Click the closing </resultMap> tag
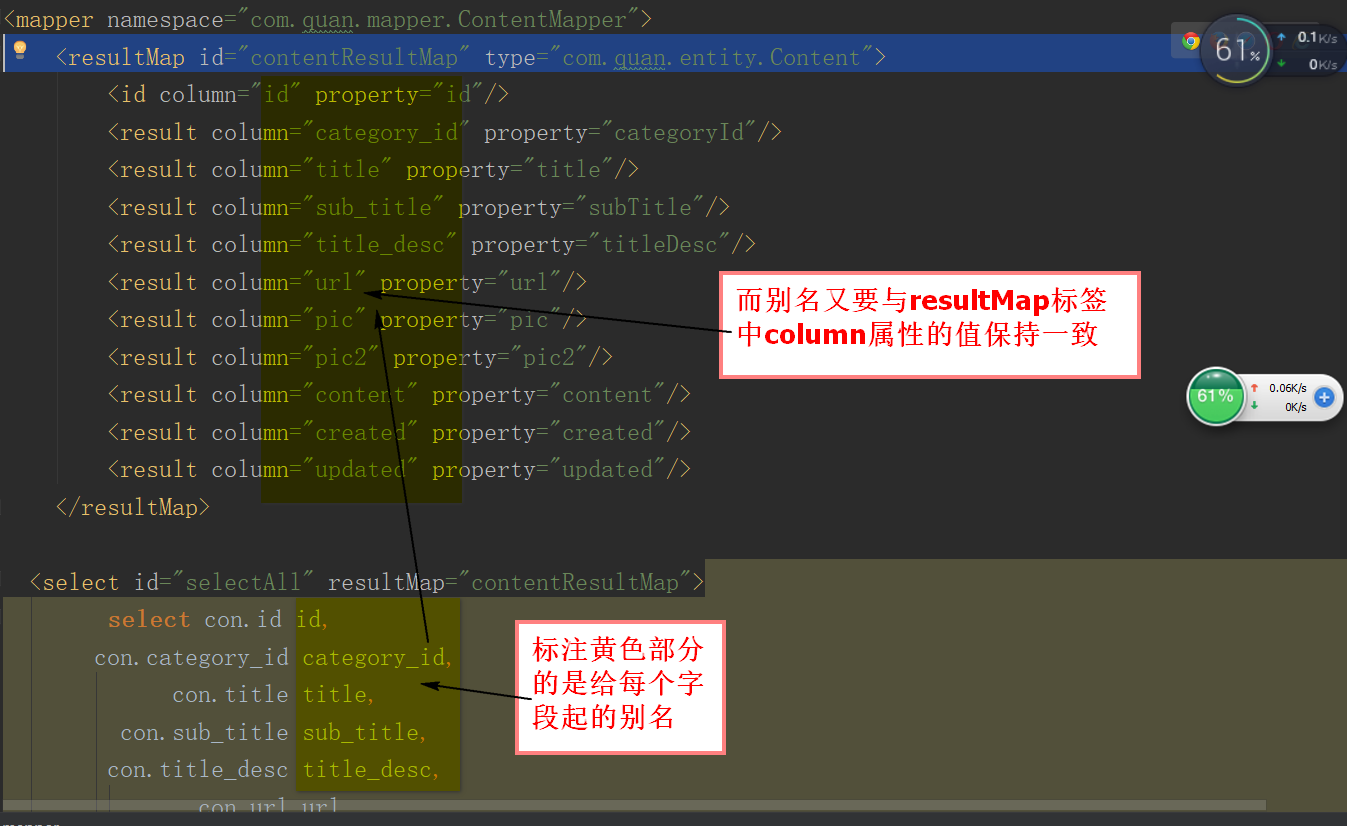The image size is (1347, 826). [131, 506]
